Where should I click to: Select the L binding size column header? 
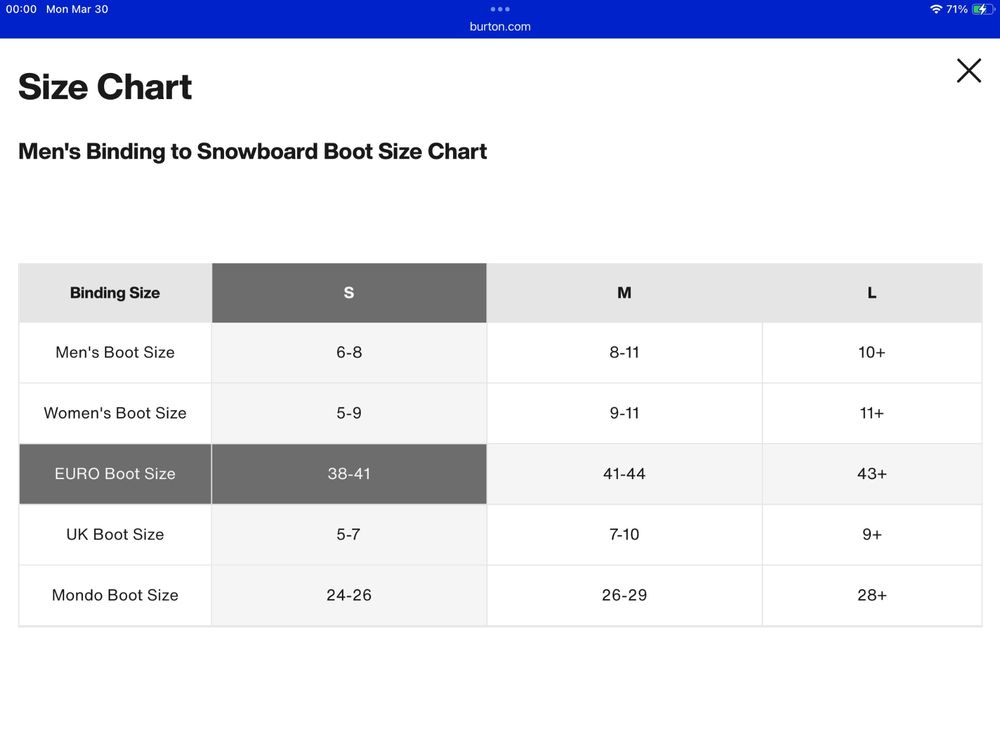[872, 293]
